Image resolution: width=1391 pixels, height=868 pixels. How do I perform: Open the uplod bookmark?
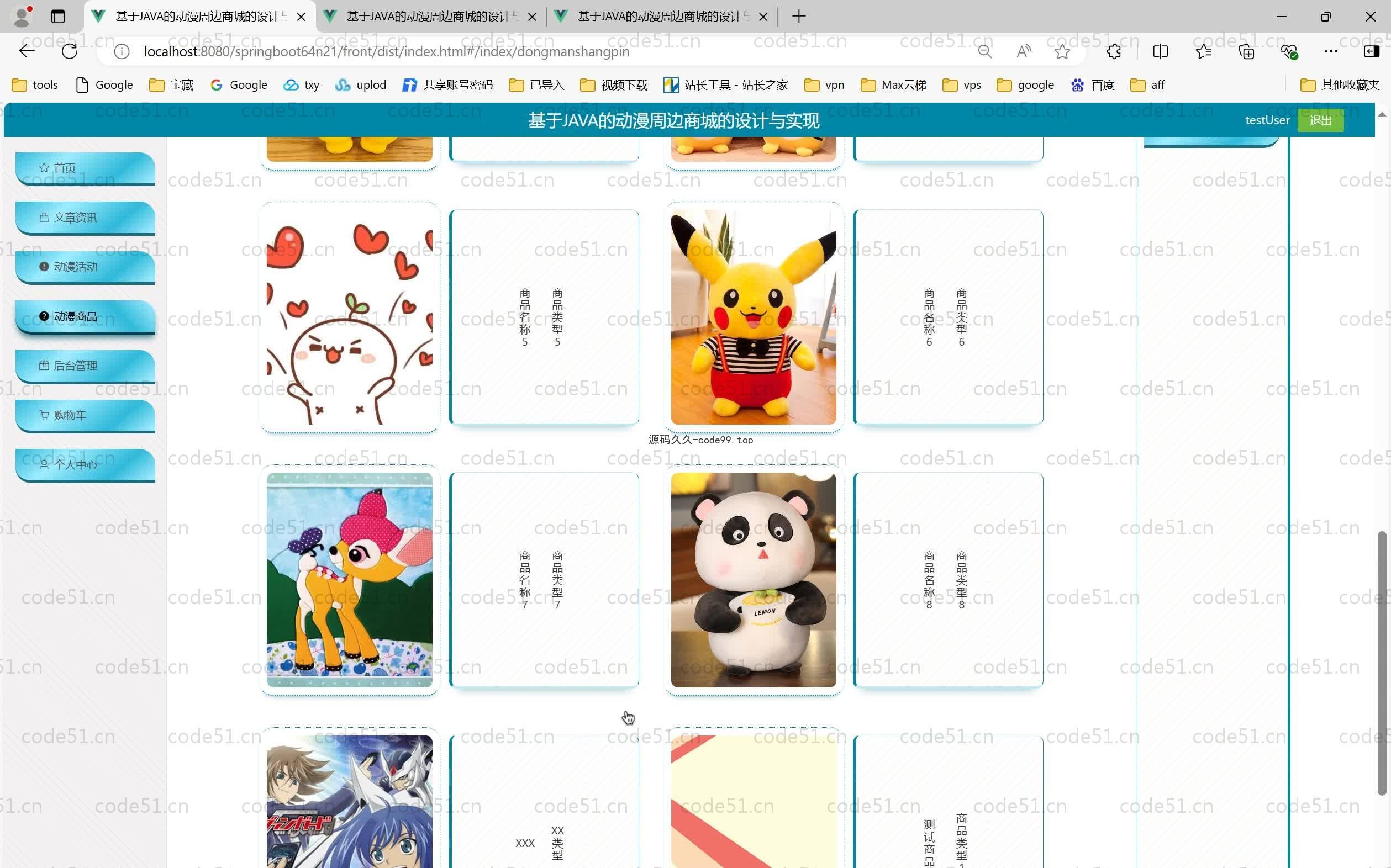(x=361, y=85)
